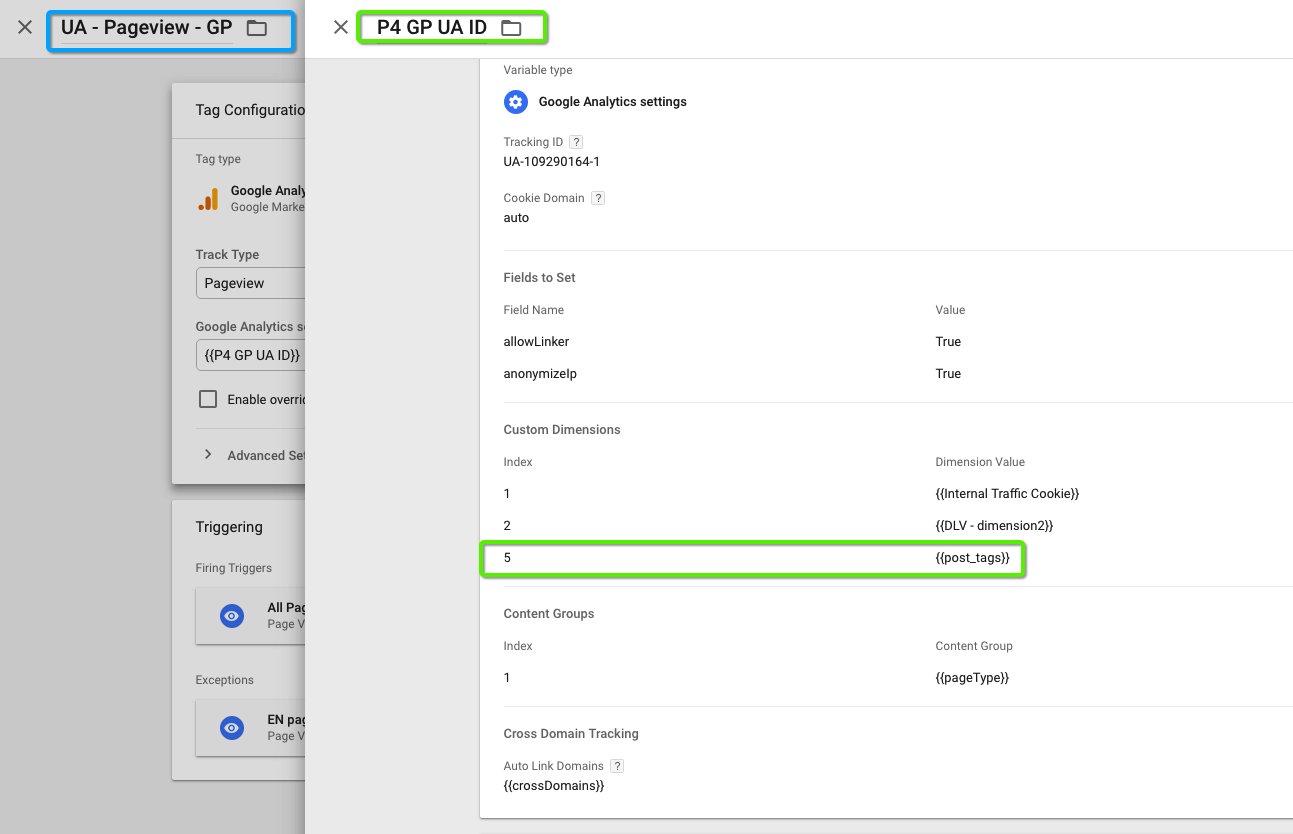Open folder icon next to UA - Pageview - GP
Screen dimensions: 1293x834
[257, 28]
